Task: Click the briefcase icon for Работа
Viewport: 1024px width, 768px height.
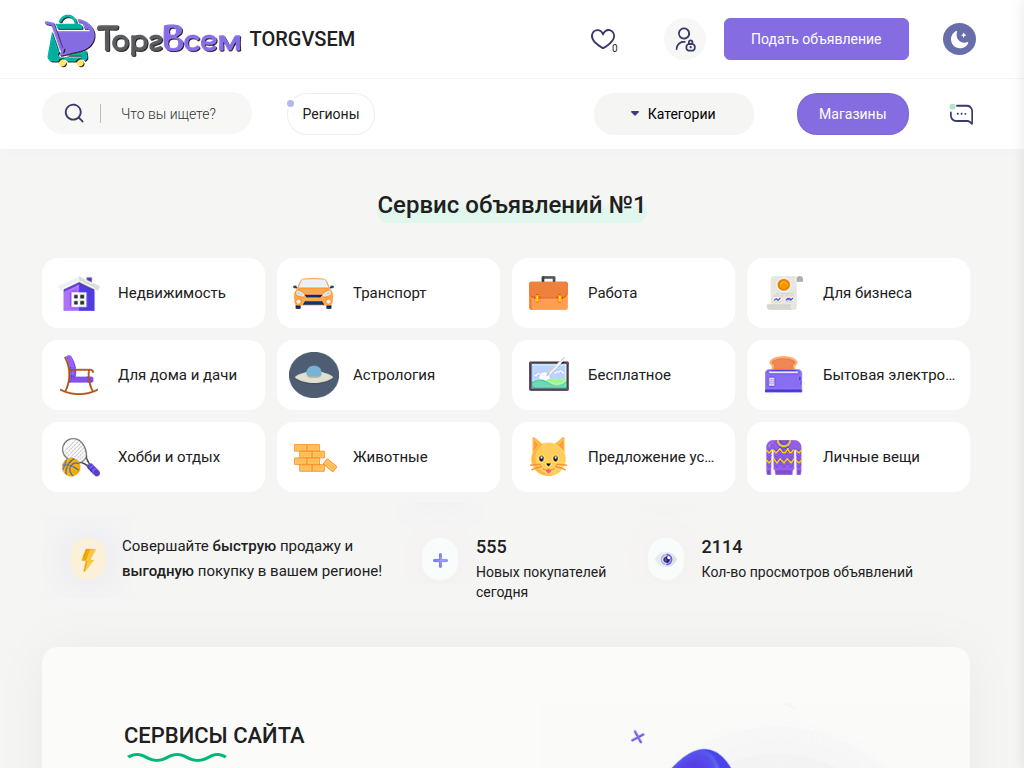Action: click(x=547, y=292)
